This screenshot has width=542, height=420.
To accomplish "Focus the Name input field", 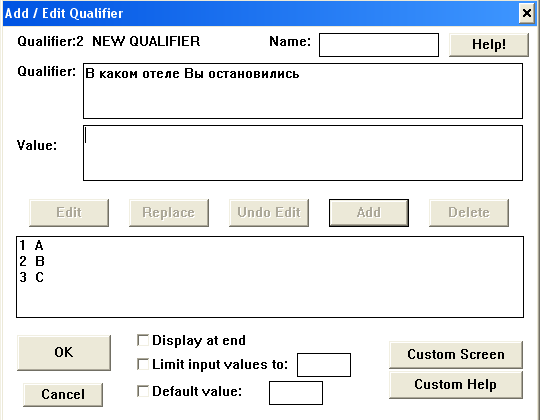I will pos(379,45).
